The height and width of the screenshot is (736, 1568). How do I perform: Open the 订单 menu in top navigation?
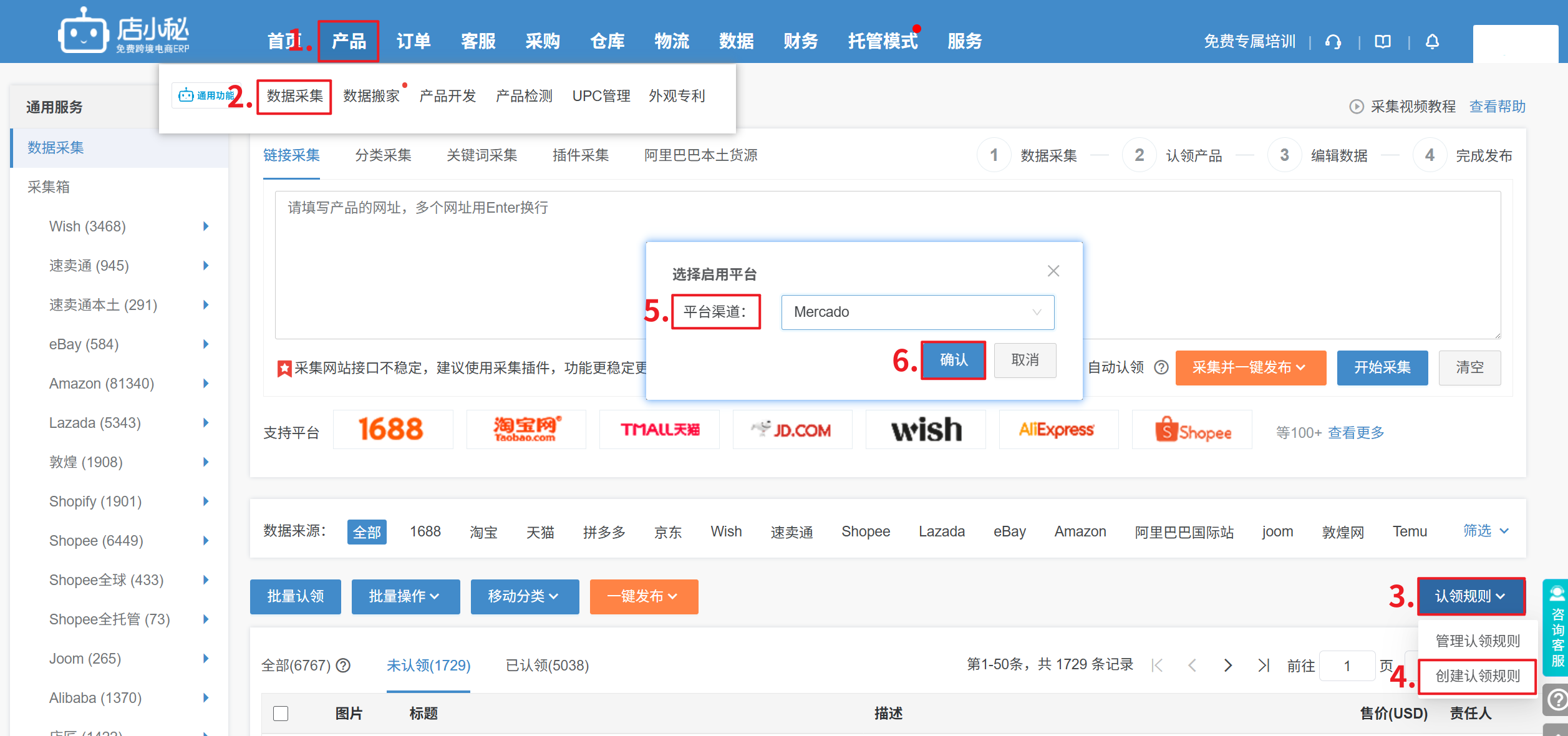click(413, 41)
